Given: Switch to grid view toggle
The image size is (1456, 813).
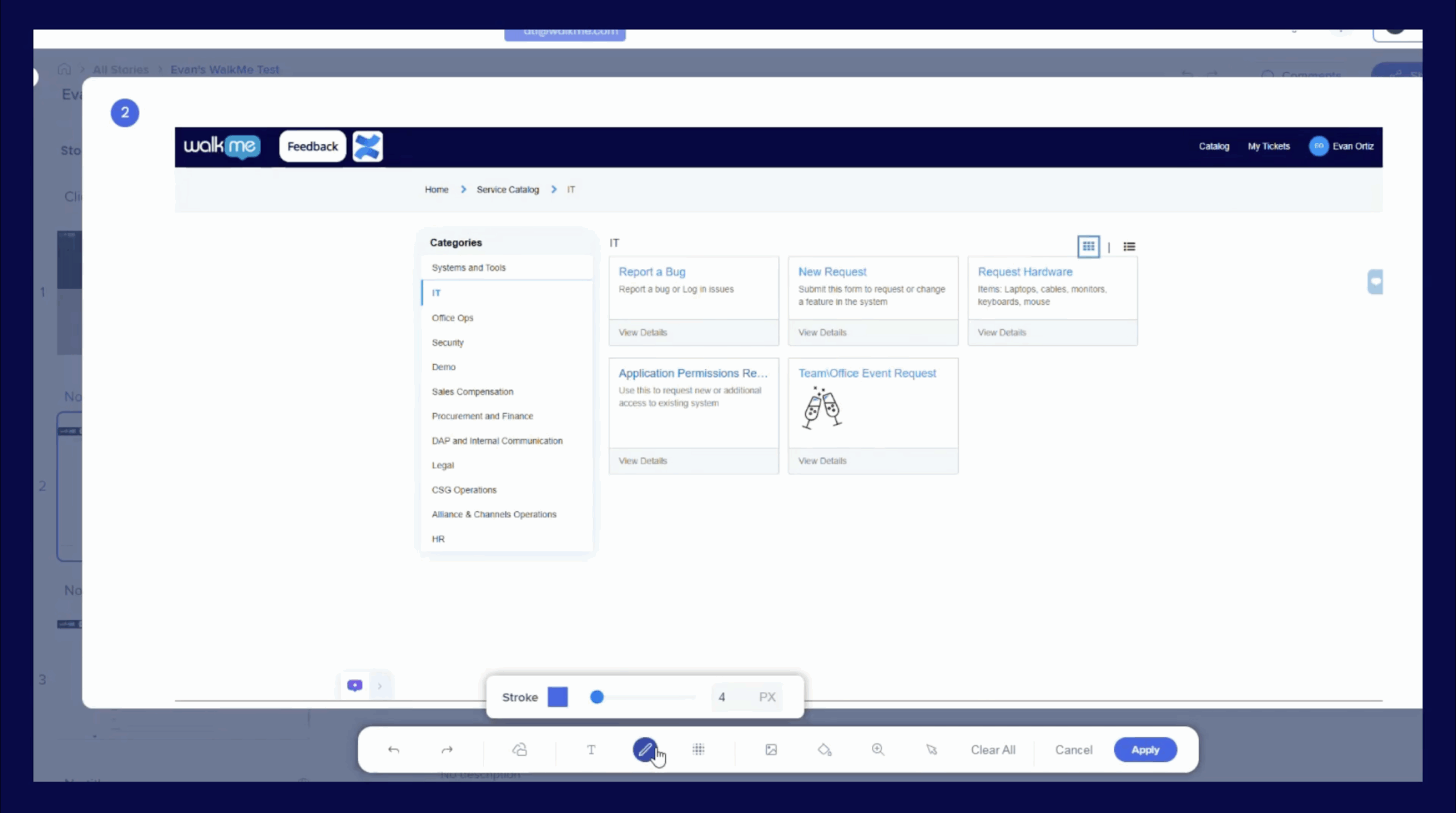Looking at the screenshot, I should click(x=1088, y=247).
